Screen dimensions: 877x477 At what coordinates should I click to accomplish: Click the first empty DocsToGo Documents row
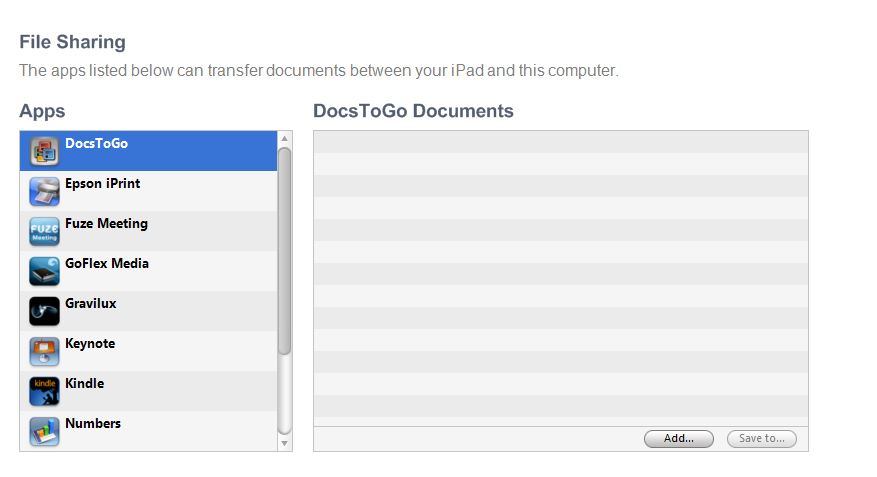tap(560, 142)
